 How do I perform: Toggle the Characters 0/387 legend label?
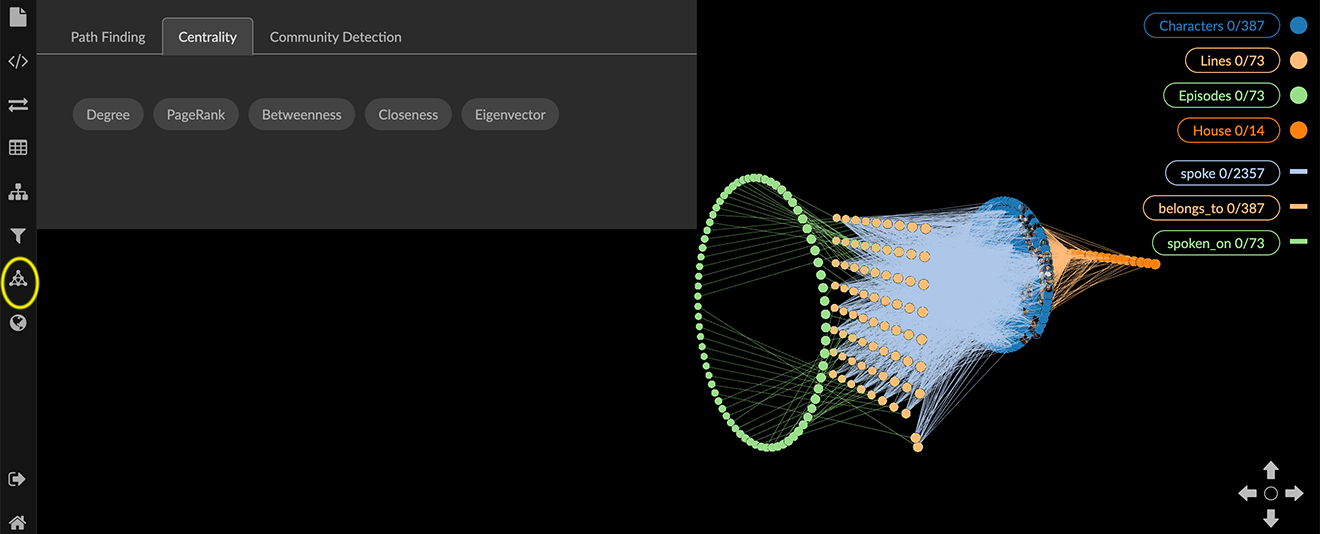pos(1212,26)
